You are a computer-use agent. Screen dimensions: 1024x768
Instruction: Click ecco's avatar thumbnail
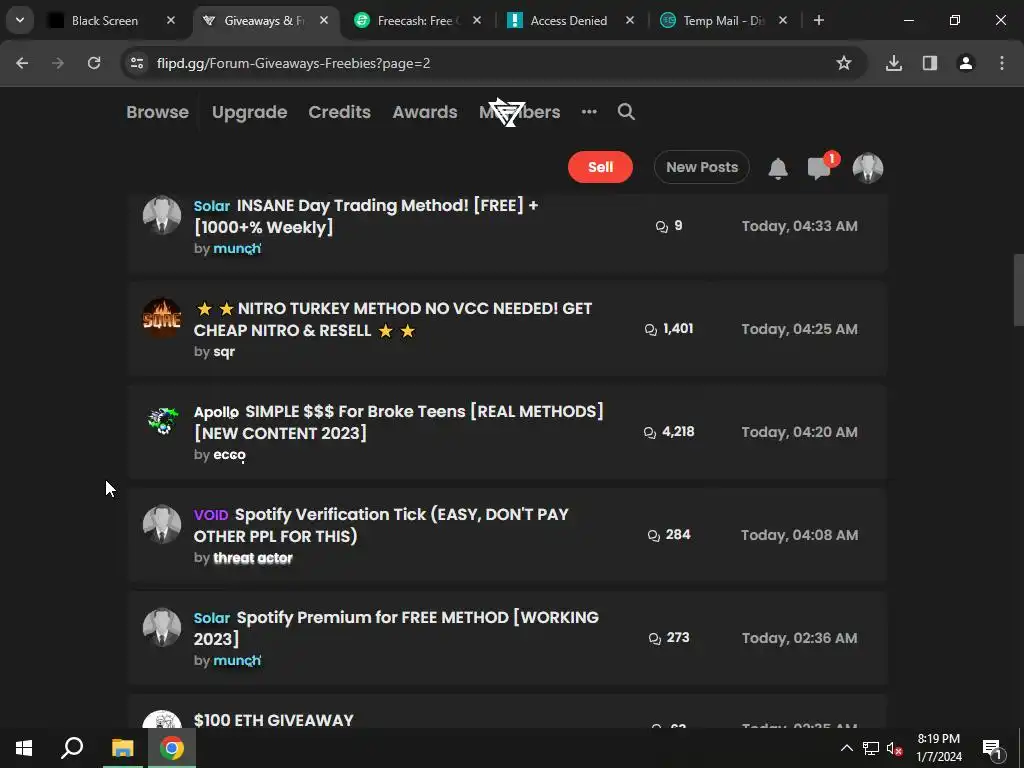point(162,421)
